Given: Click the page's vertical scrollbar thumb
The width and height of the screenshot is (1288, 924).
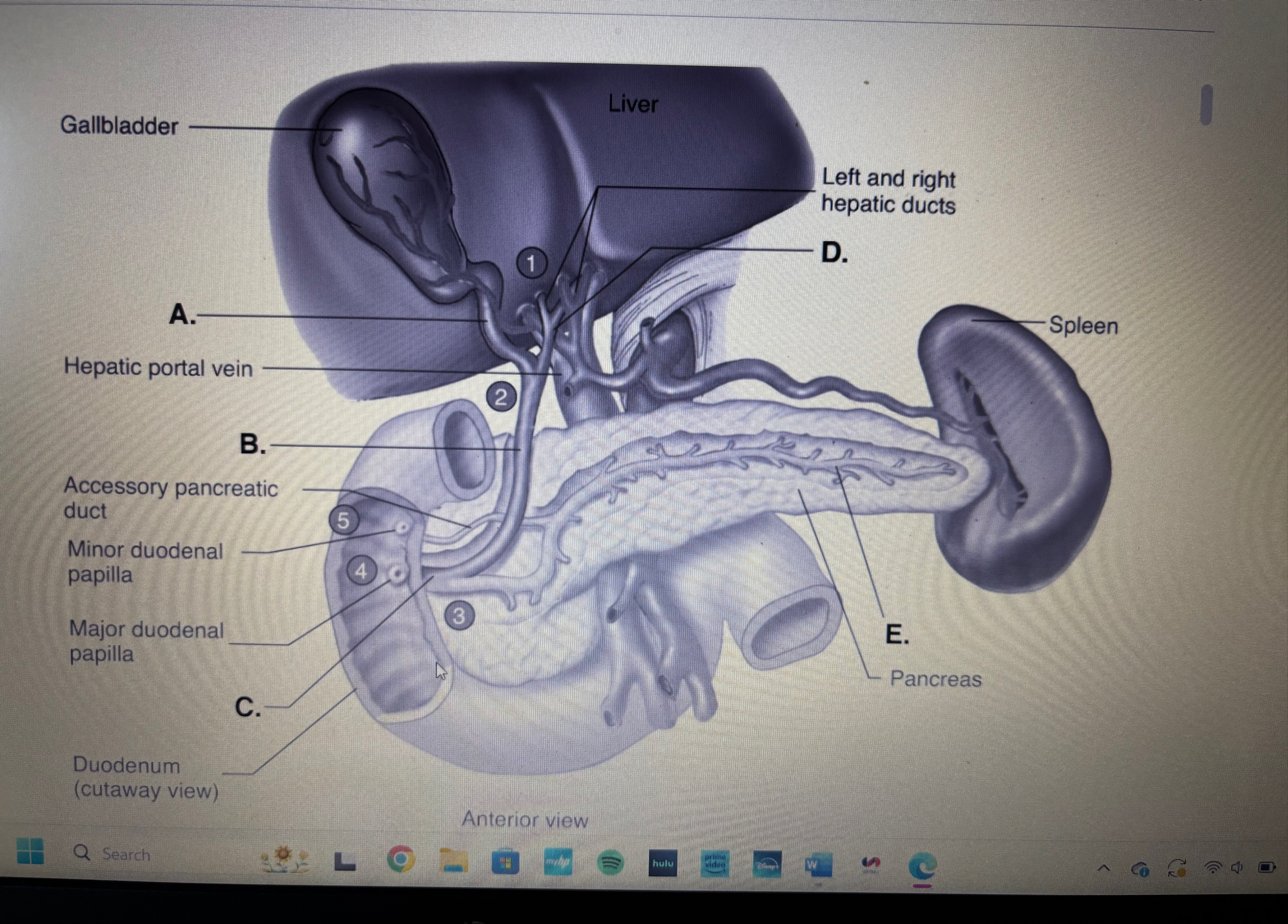Looking at the screenshot, I should point(1206,105).
